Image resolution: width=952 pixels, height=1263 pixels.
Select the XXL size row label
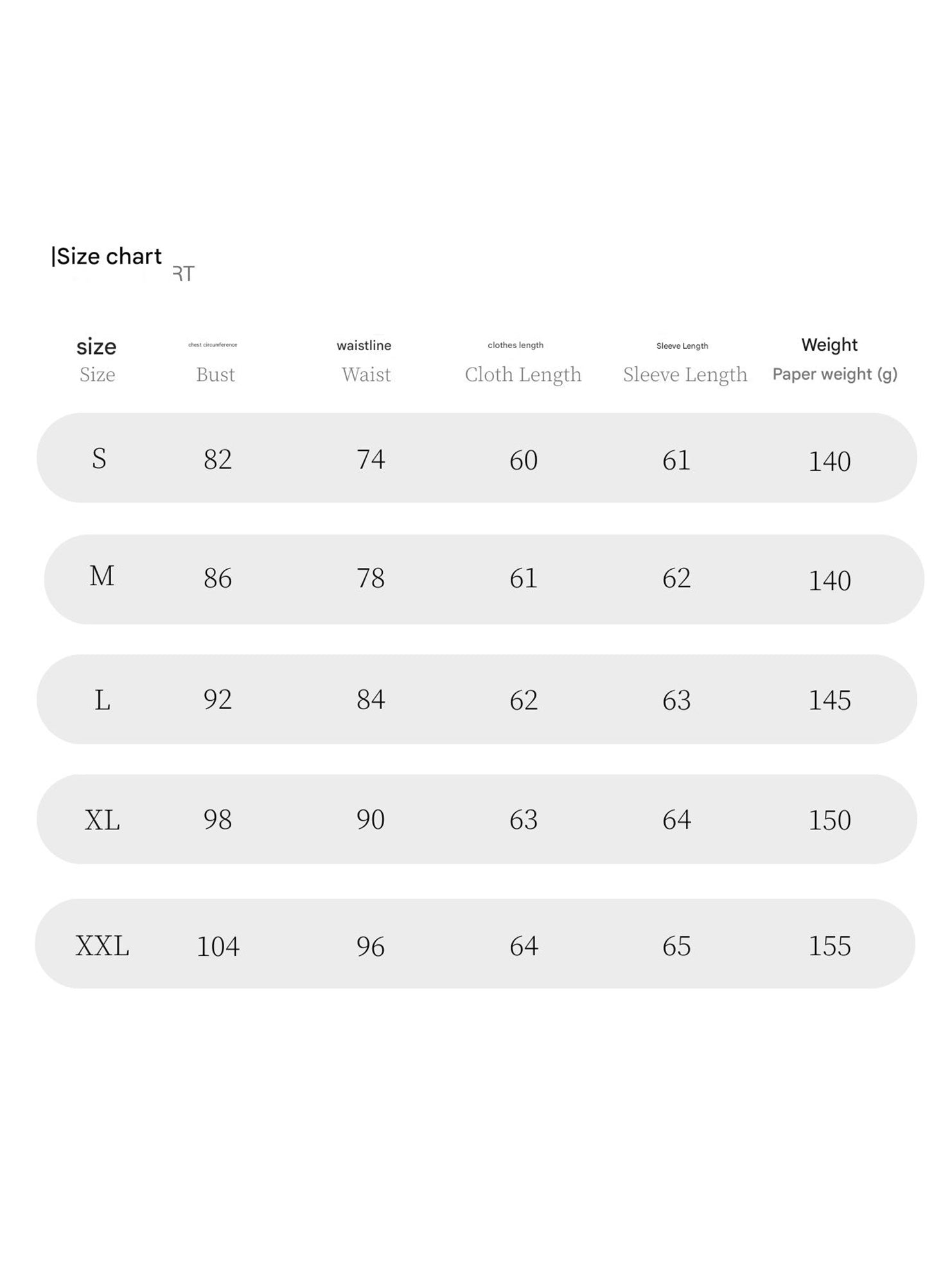click(102, 946)
